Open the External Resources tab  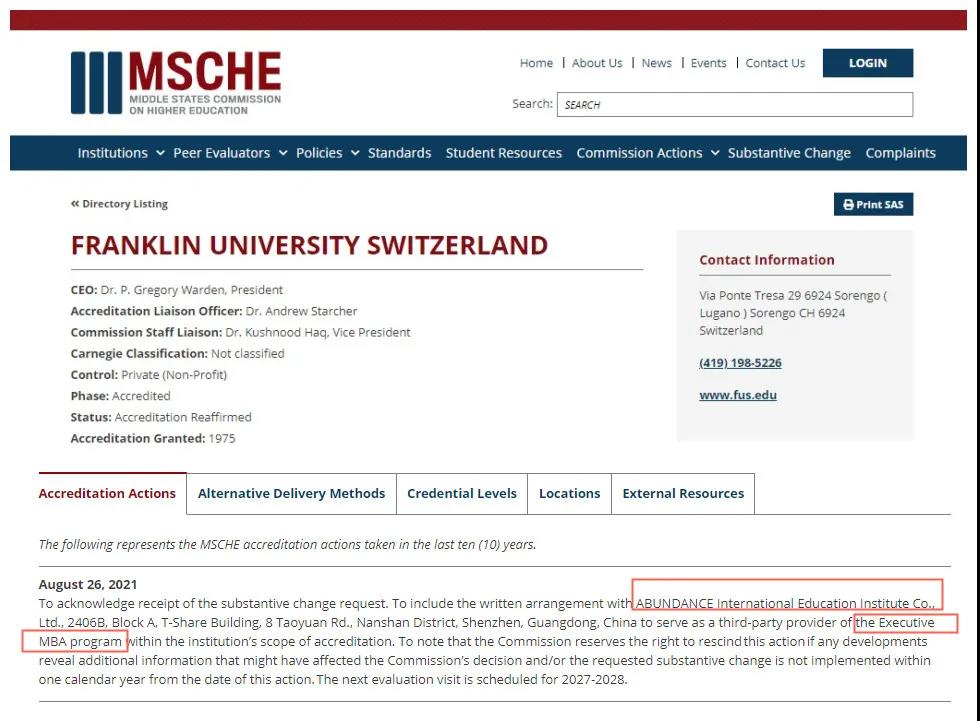(683, 493)
